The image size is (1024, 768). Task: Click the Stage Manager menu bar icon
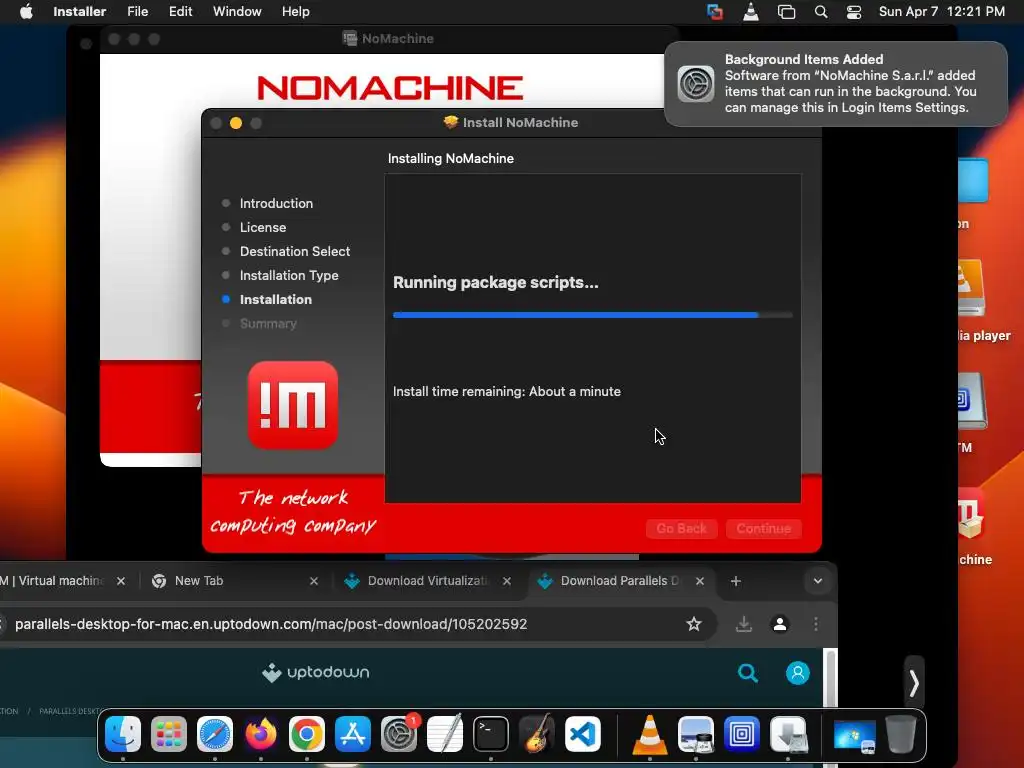coord(786,12)
